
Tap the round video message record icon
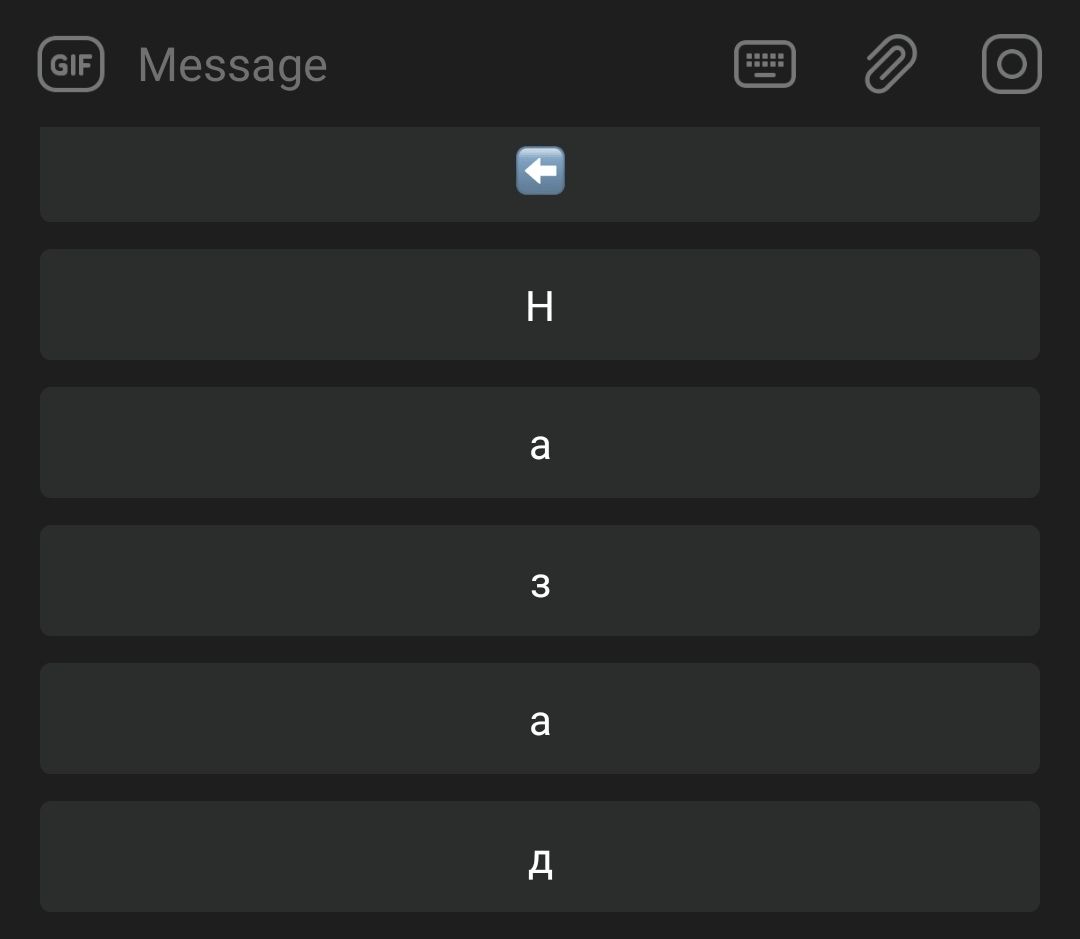pyautogui.click(x=1011, y=64)
